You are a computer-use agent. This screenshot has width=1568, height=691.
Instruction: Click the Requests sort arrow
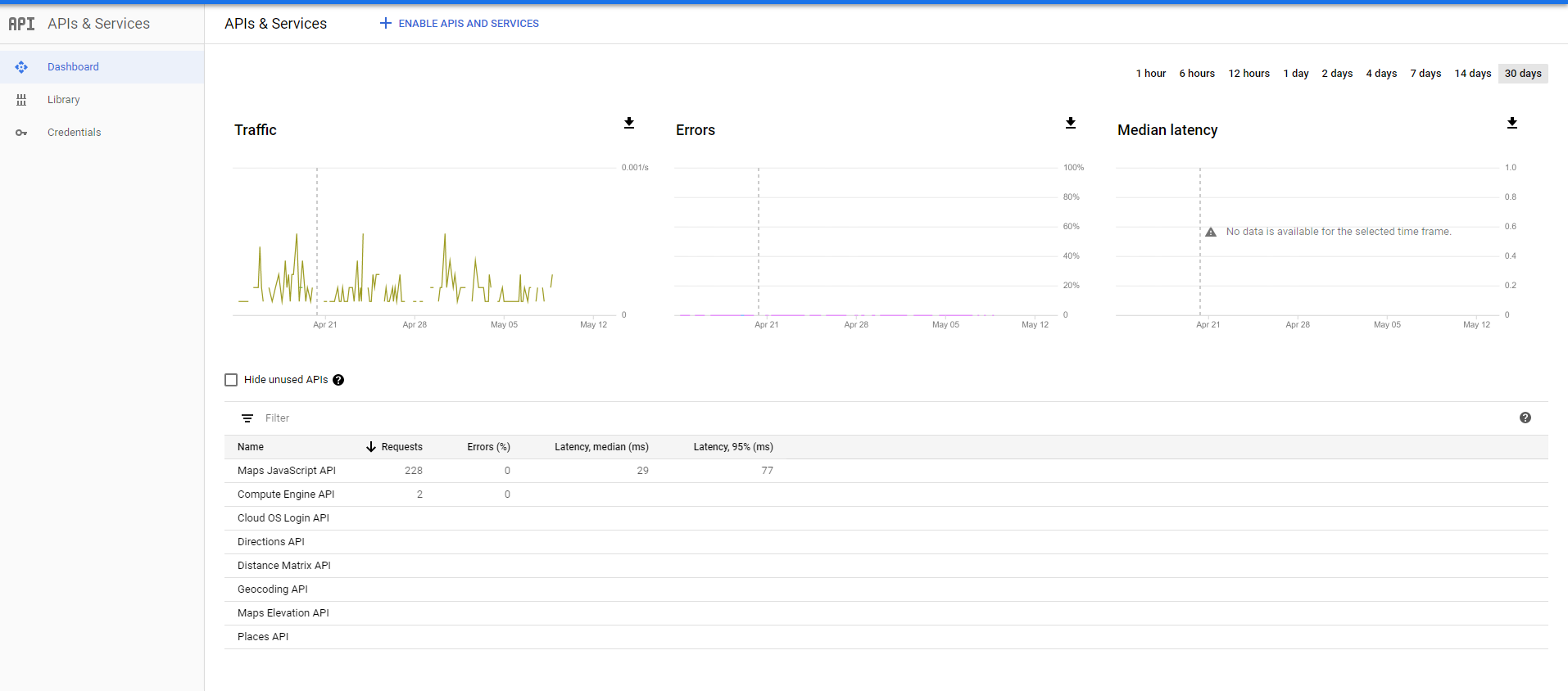(x=371, y=447)
